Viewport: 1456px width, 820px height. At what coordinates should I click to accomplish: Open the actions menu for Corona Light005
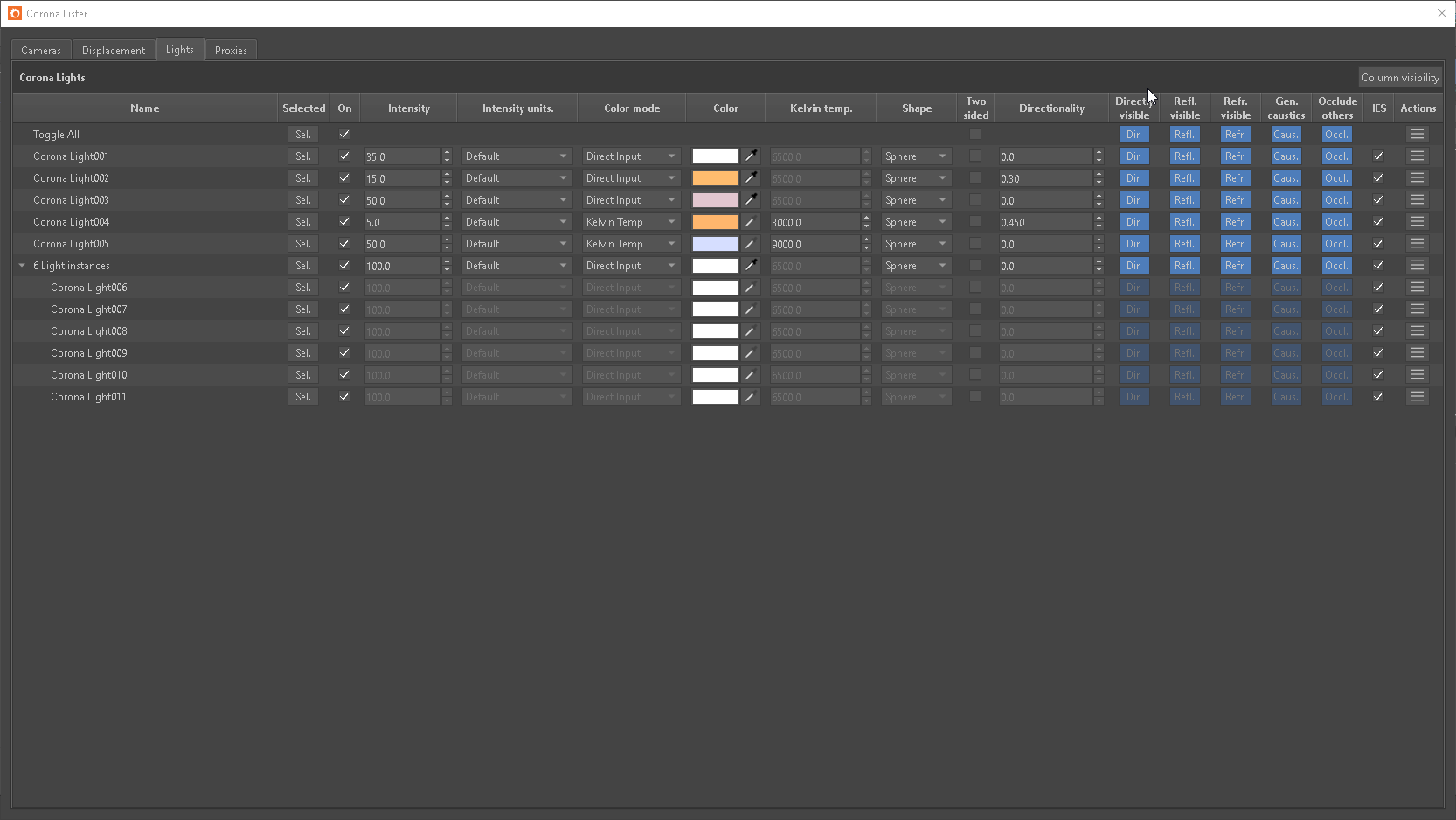(x=1418, y=244)
